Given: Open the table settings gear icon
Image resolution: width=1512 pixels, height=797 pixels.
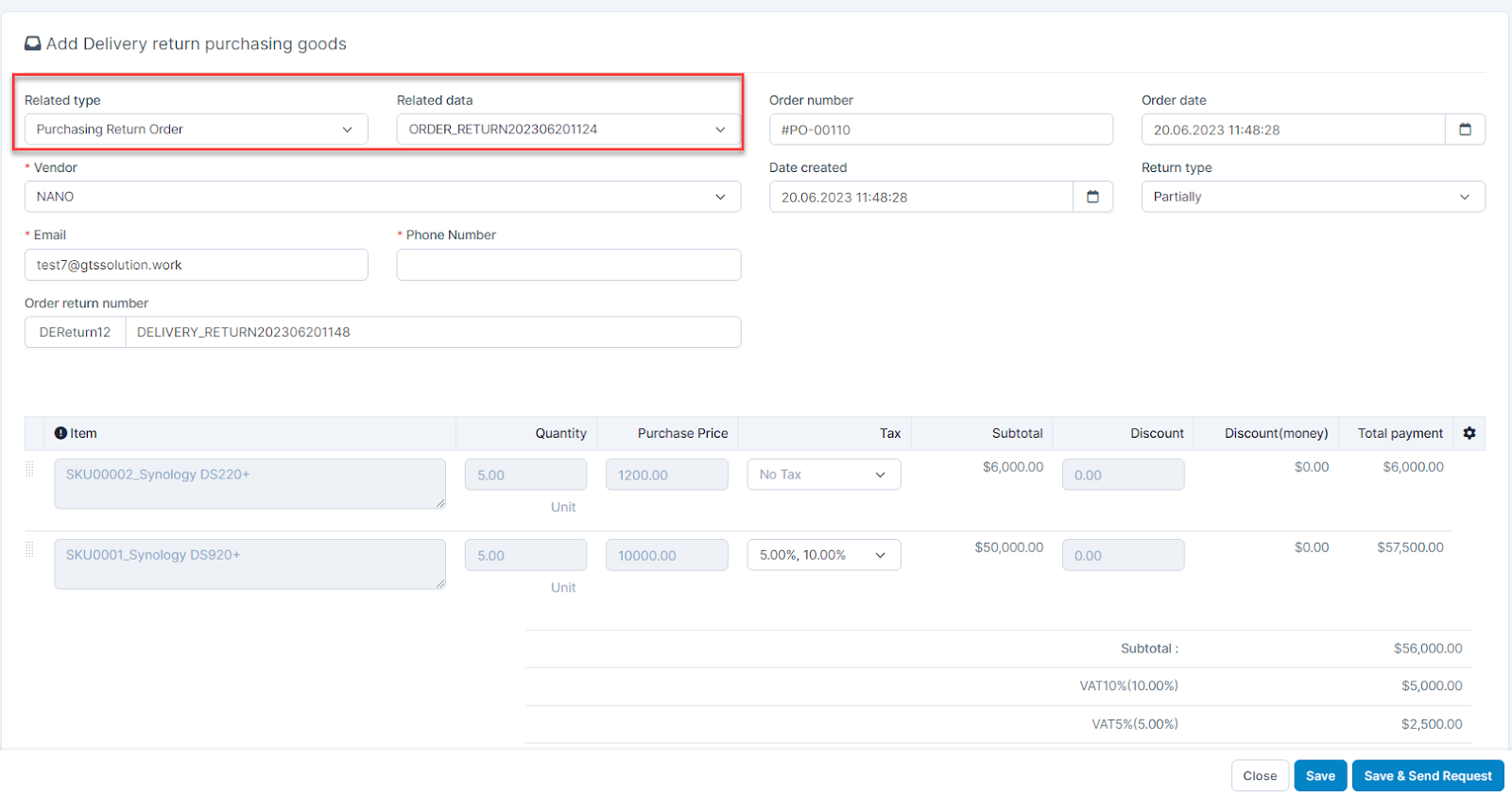Looking at the screenshot, I should [x=1469, y=433].
